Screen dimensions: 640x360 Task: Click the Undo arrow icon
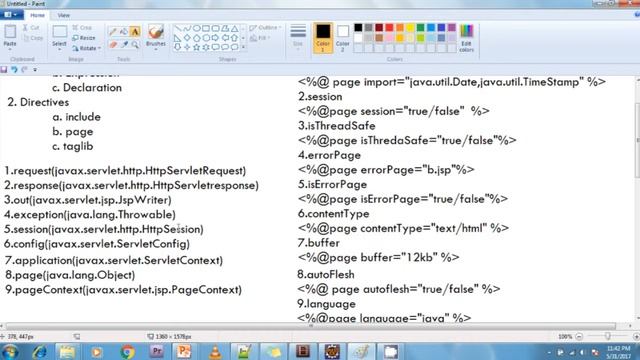pos(14,70)
